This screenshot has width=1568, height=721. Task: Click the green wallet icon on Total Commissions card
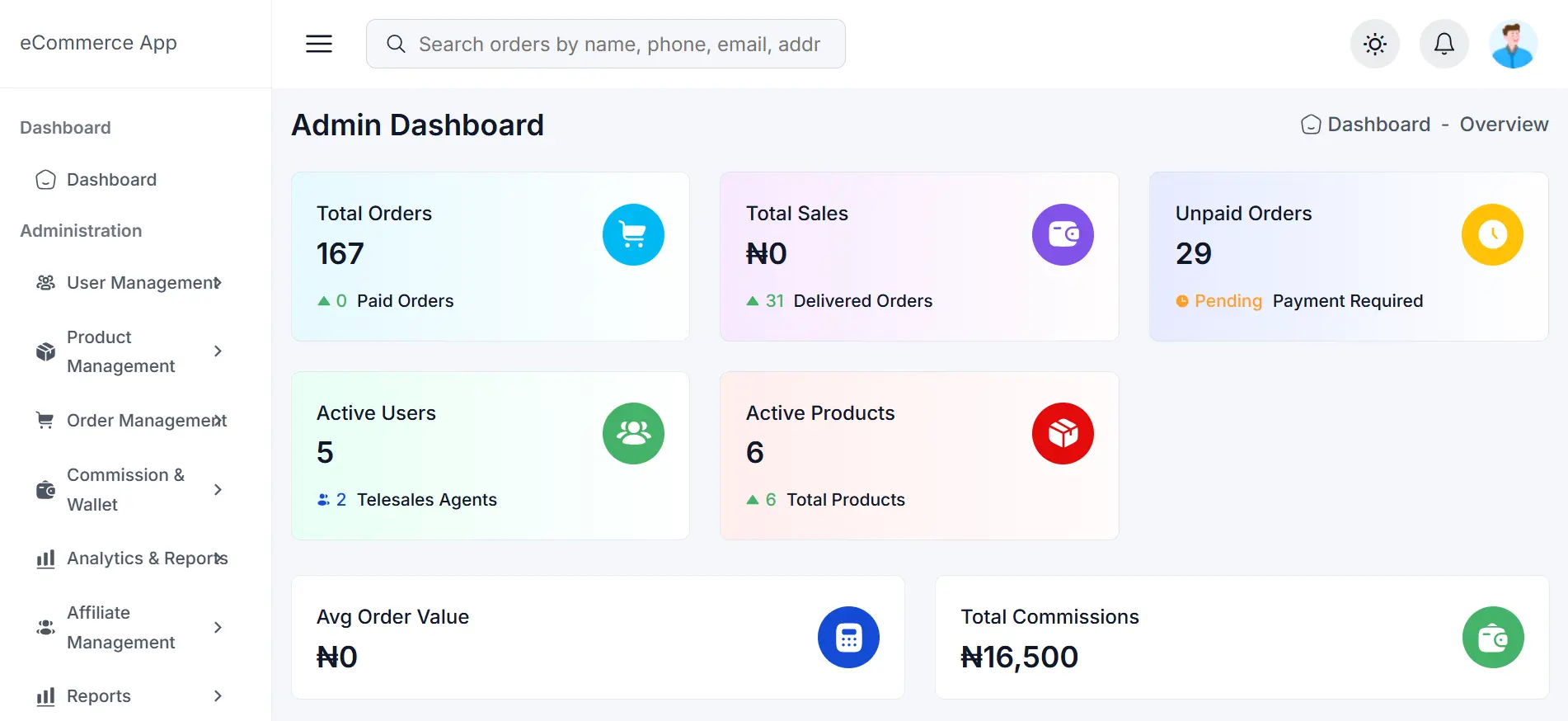(1493, 637)
